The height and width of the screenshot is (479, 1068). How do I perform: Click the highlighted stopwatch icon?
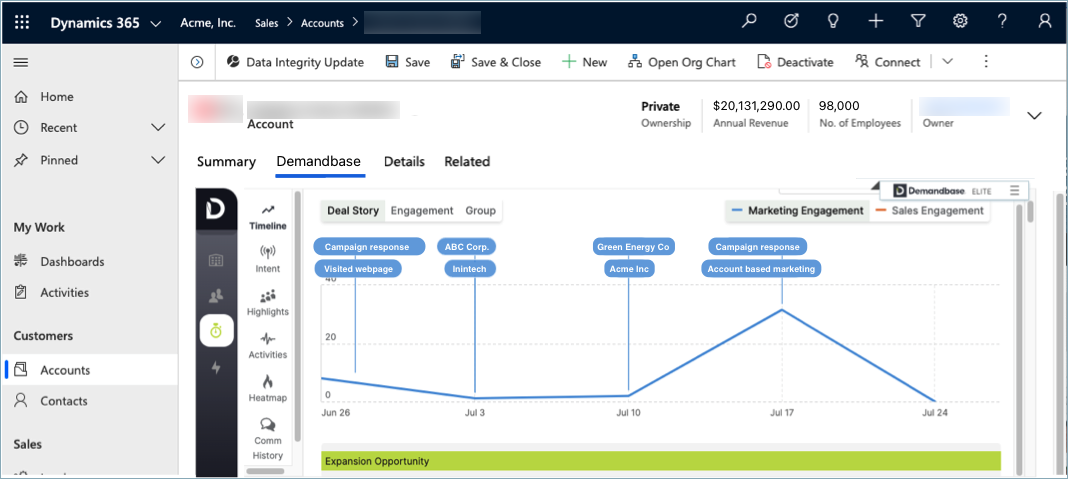(x=216, y=331)
